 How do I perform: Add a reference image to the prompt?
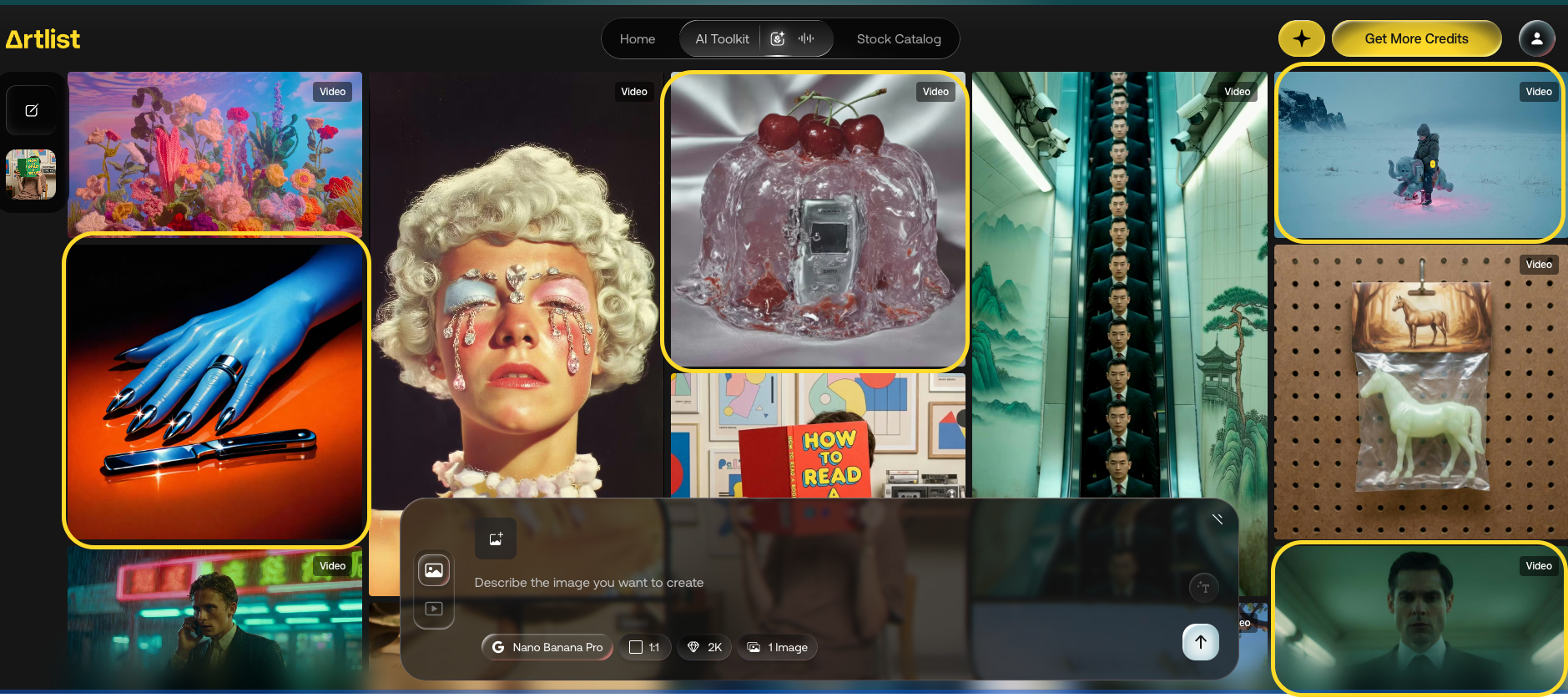tap(496, 539)
